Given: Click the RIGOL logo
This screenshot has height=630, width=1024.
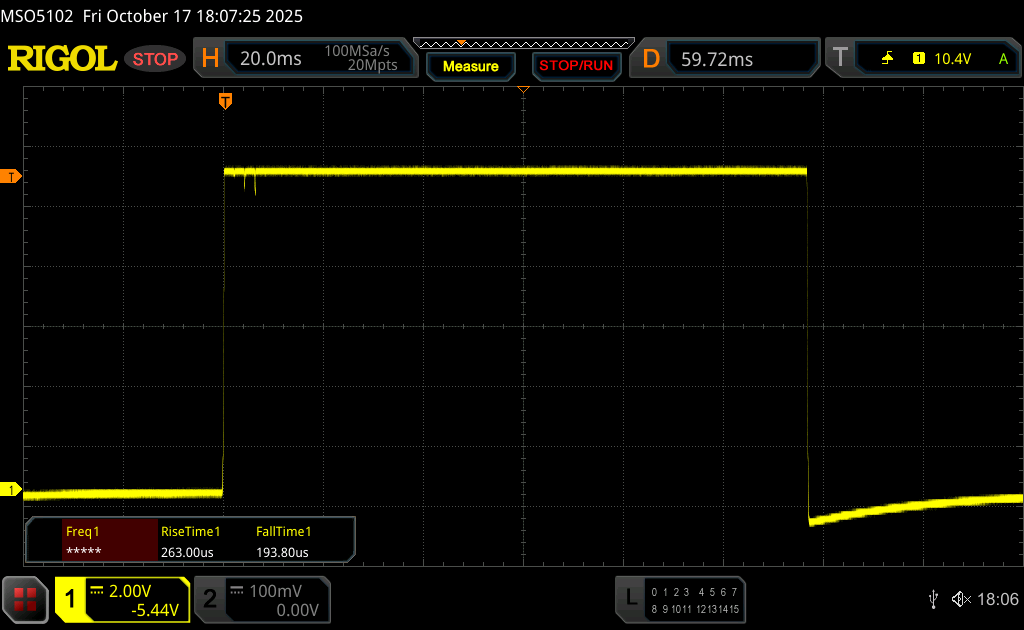Looking at the screenshot, I should (x=62, y=59).
